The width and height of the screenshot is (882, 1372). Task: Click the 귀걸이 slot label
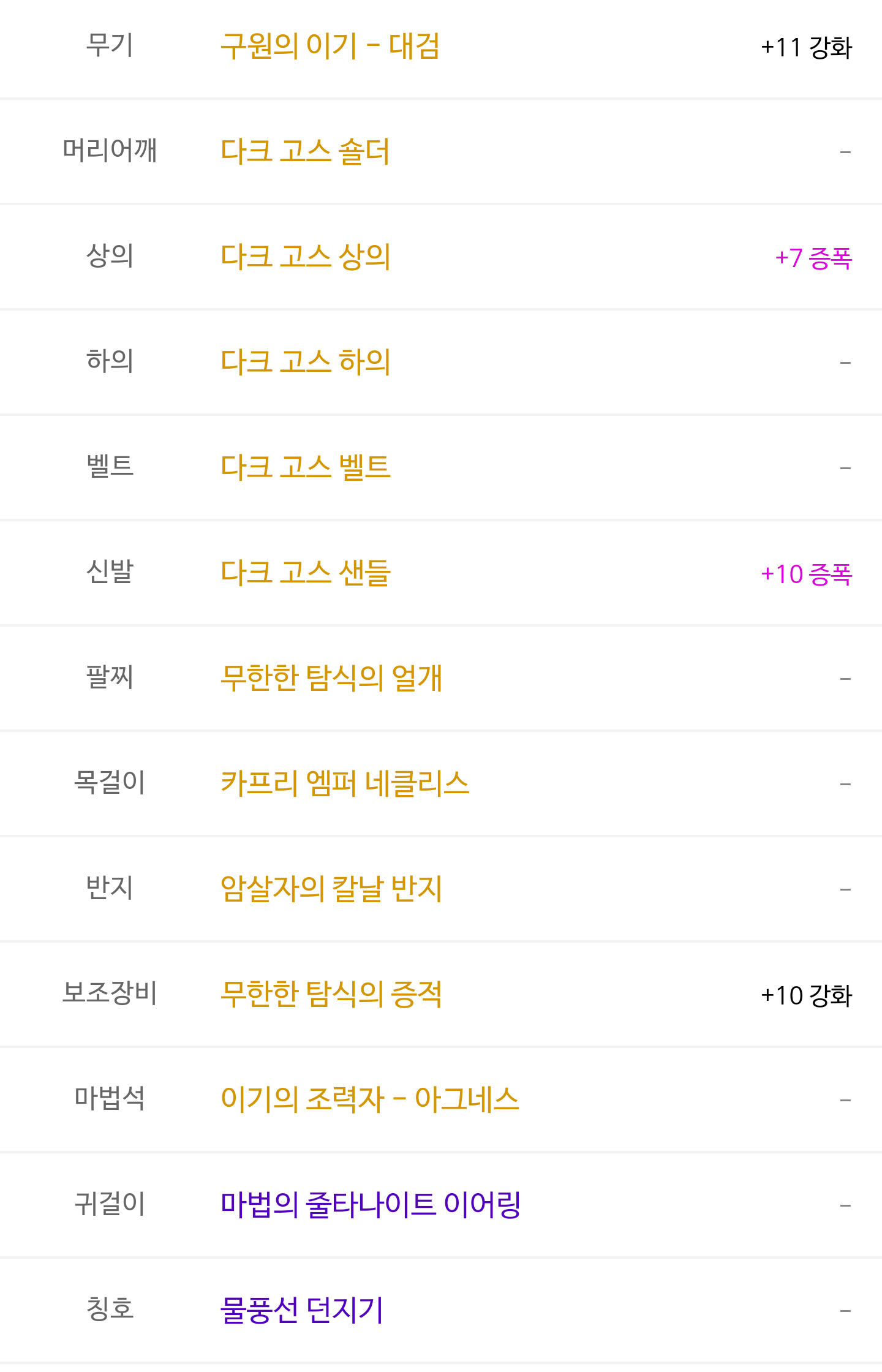[x=110, y=1205]
